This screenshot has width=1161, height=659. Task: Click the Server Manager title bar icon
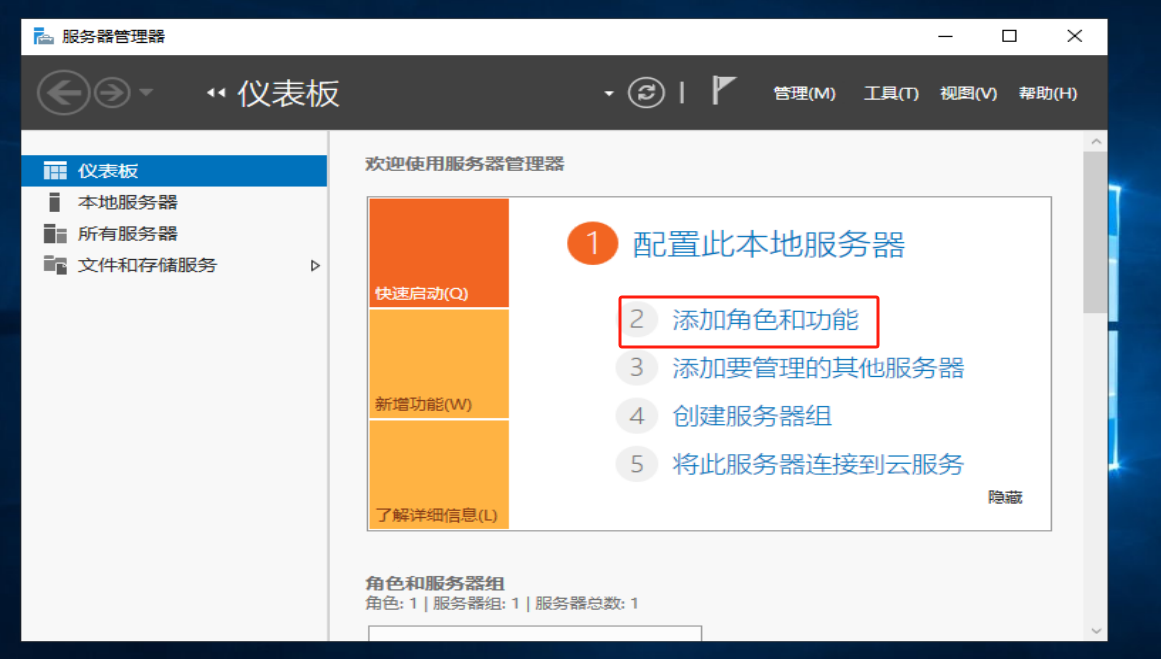coord(44,36)
